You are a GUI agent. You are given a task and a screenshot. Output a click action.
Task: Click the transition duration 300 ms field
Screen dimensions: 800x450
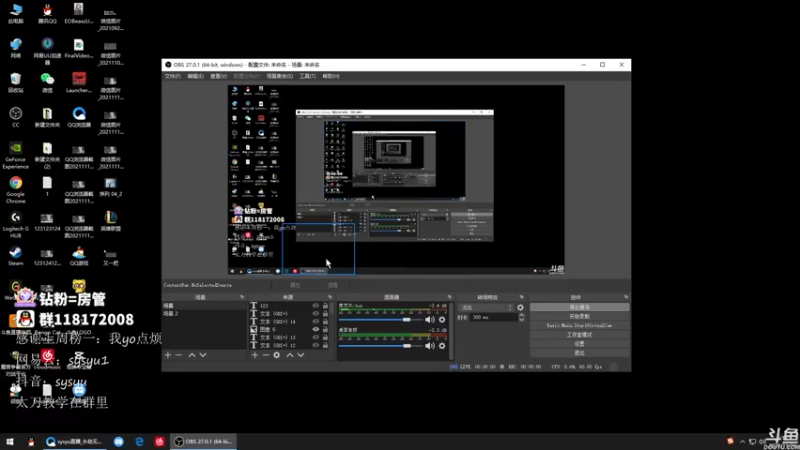(x=493, y=317)
